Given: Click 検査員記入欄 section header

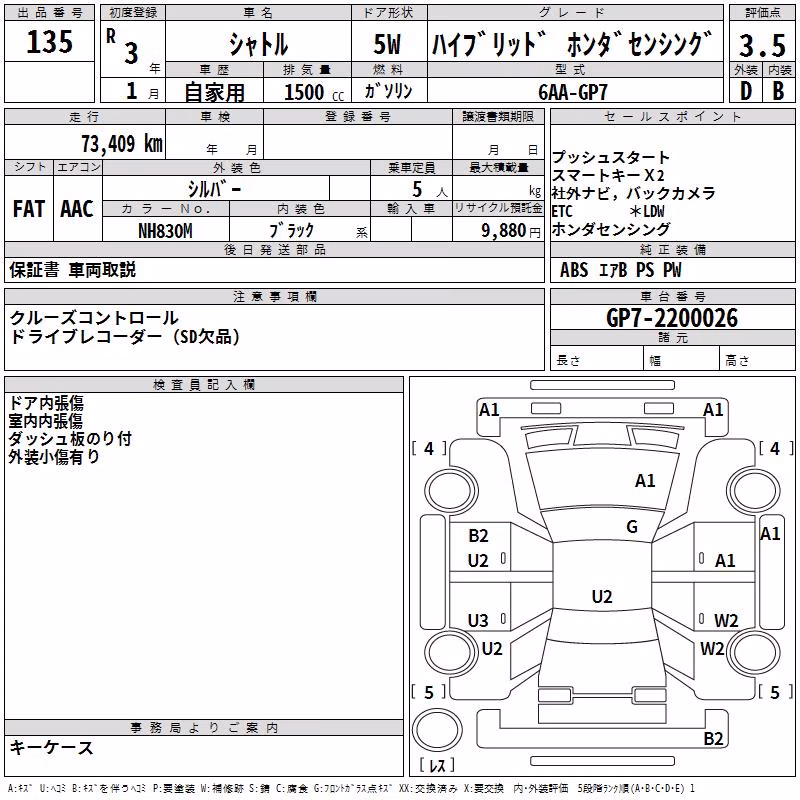Looking at the screenshot, I should (204, 385).
